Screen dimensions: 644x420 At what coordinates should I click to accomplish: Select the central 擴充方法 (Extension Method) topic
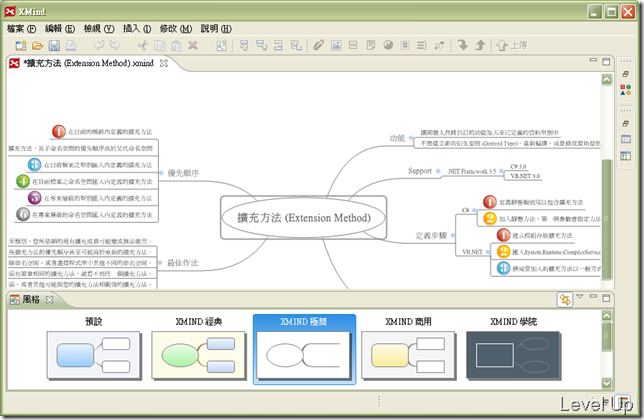[x=304, y=218]
